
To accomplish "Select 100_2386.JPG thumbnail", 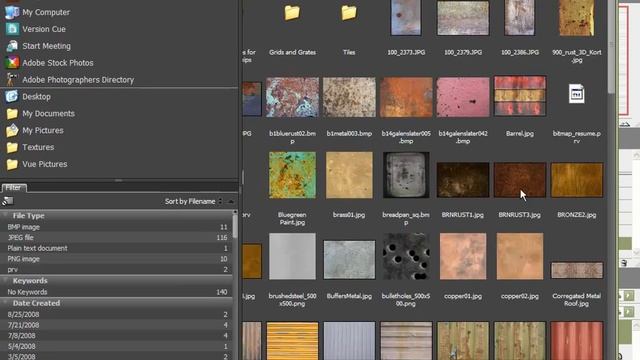I will point(519,17).
